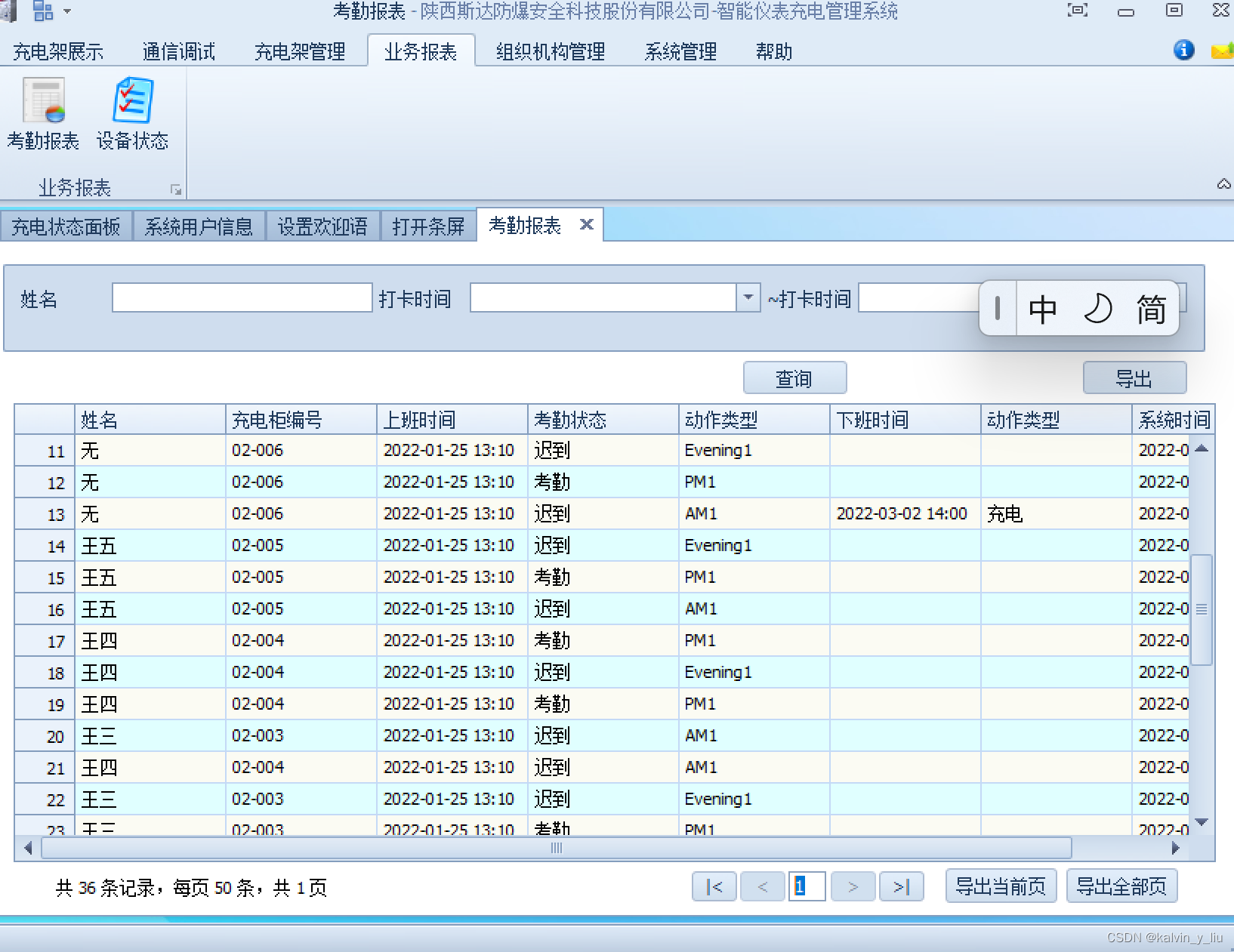Click the 业务报表 group dialog launcher
Screen dimensions: 1234x952
[175, 189]
